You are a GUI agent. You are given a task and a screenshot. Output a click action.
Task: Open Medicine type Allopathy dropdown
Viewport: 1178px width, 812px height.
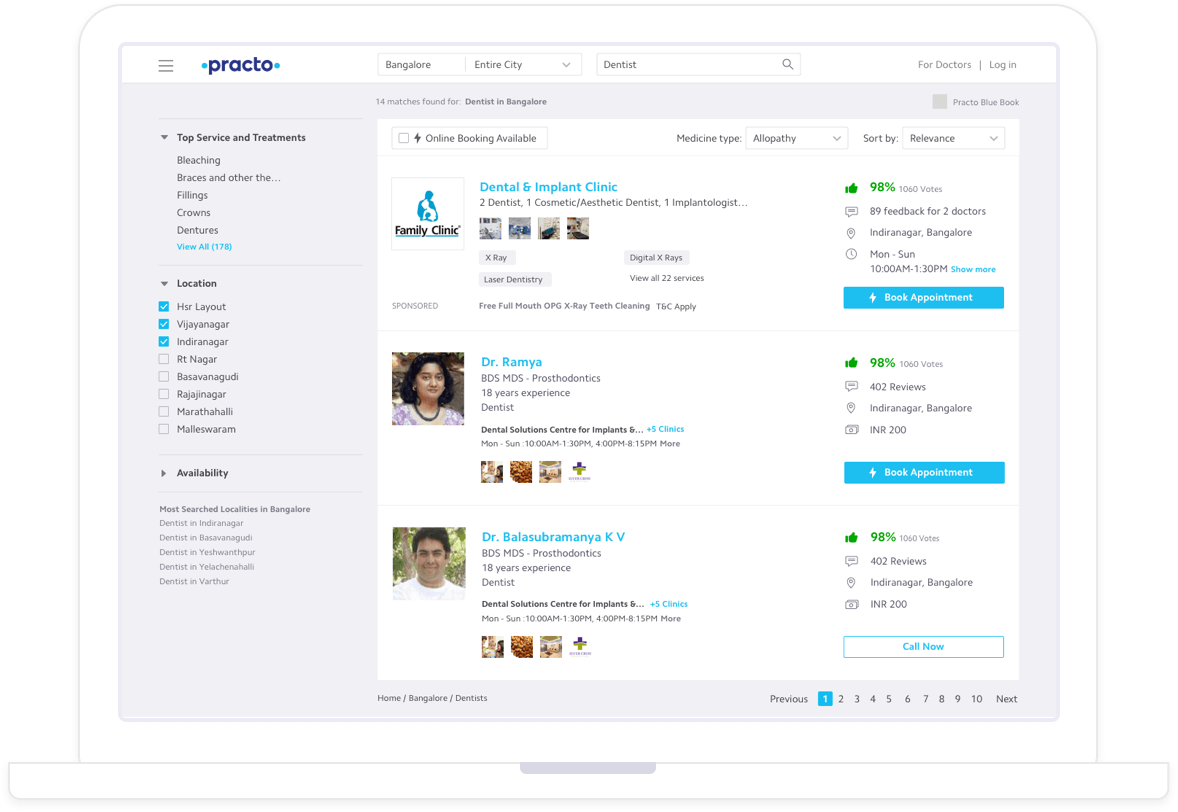coord(796,138)
